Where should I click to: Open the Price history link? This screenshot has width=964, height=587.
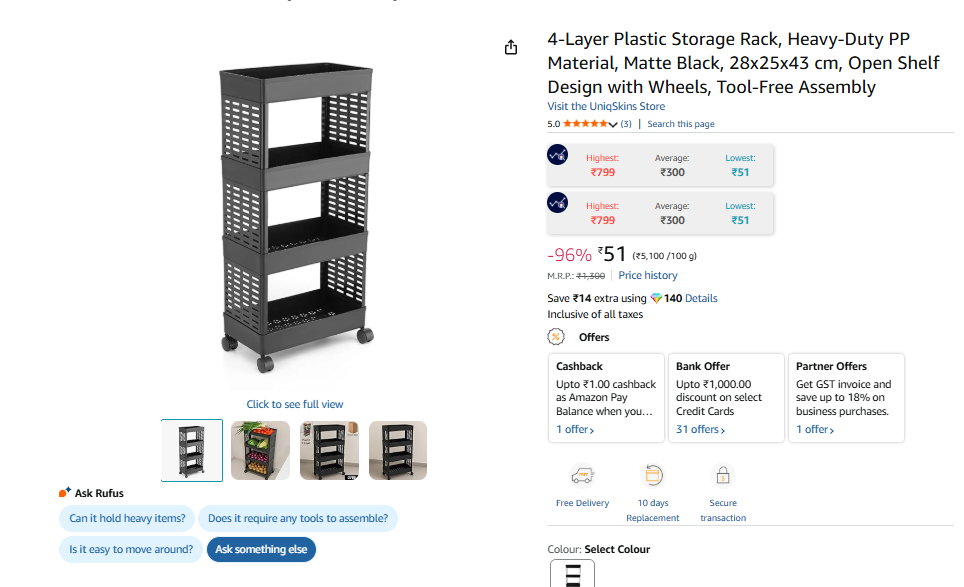[x=647, y=275]
